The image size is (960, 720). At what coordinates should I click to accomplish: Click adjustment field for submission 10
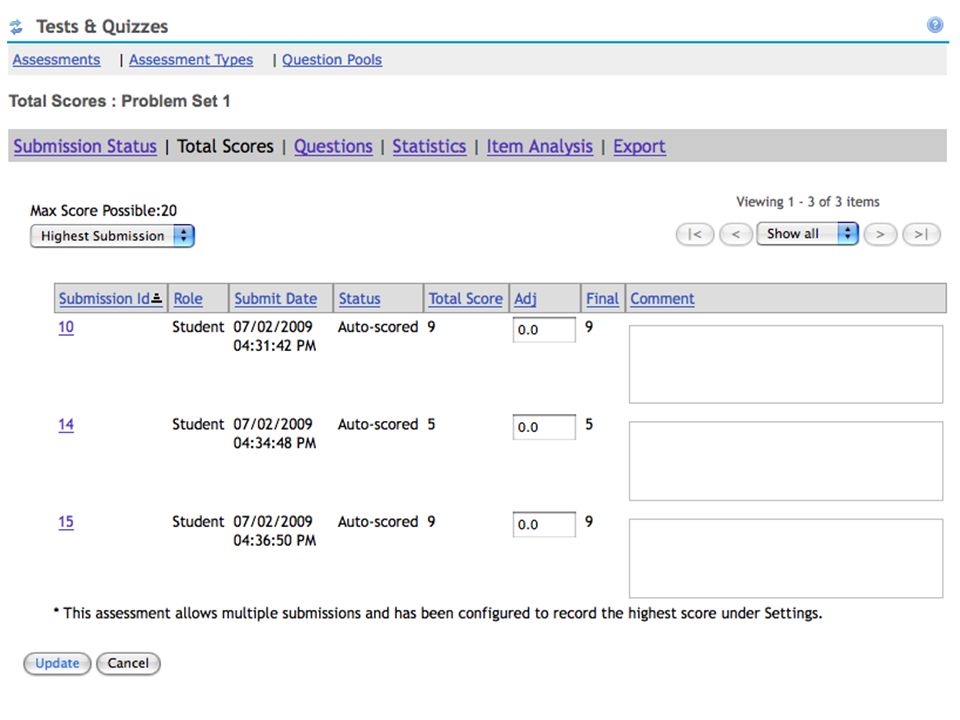point(544,329)
